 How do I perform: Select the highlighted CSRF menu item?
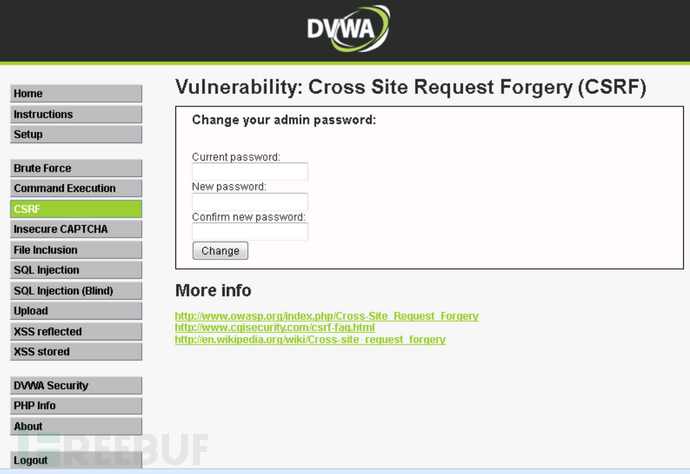coord(76,209)
